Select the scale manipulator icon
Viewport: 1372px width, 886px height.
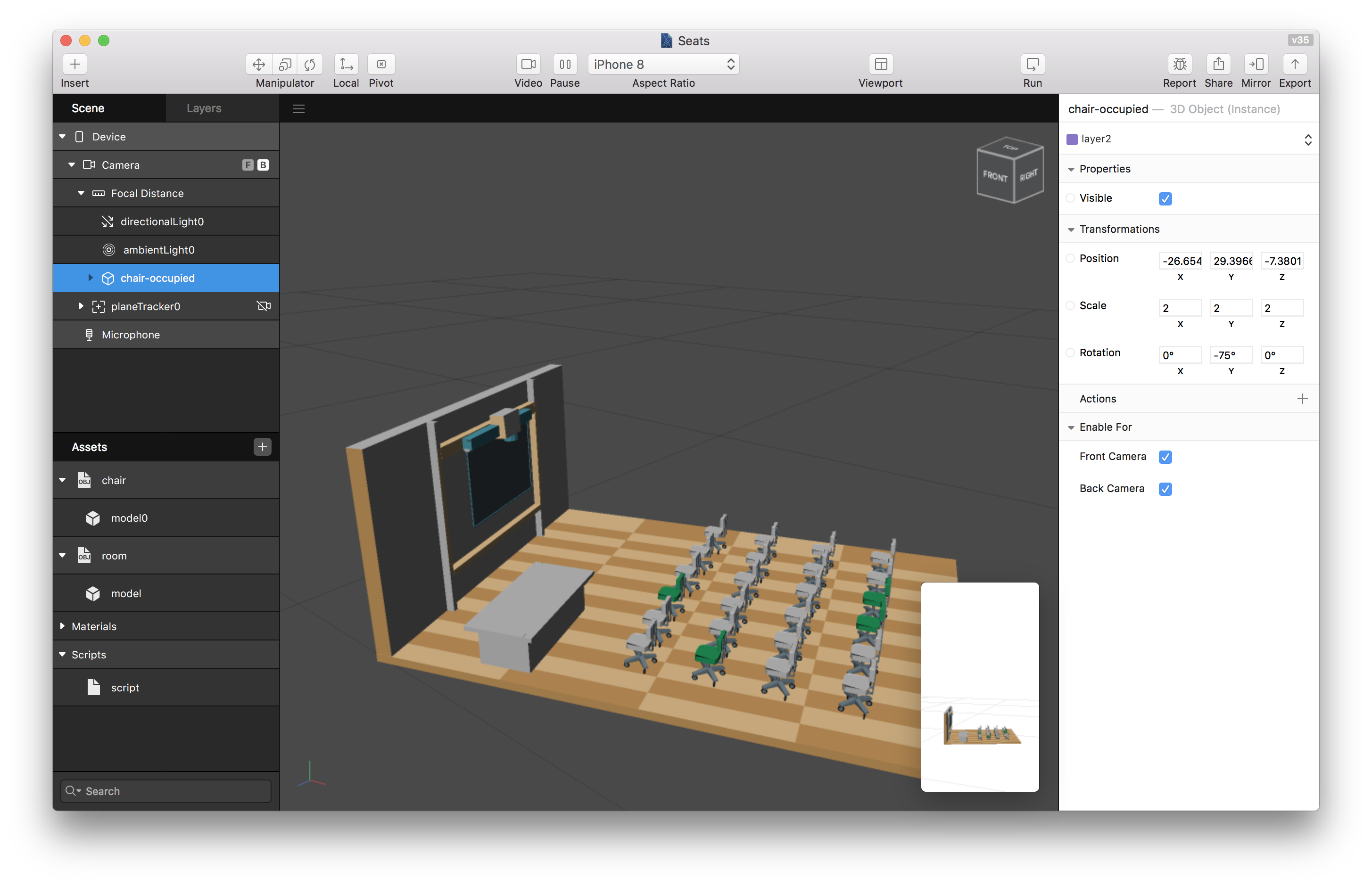285,65
